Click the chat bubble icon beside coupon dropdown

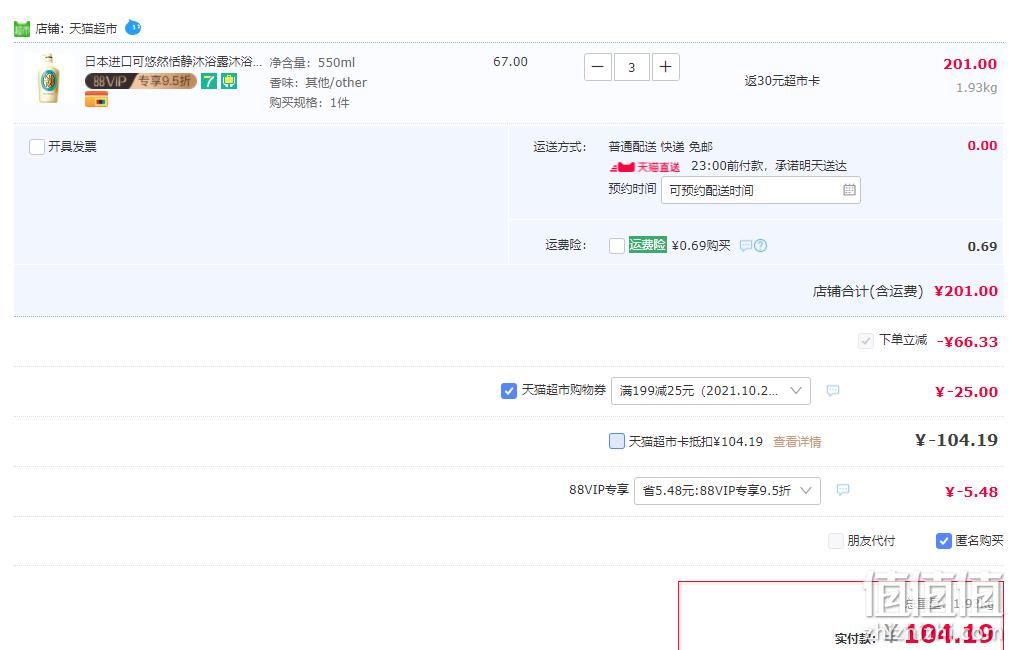point(833,390)
